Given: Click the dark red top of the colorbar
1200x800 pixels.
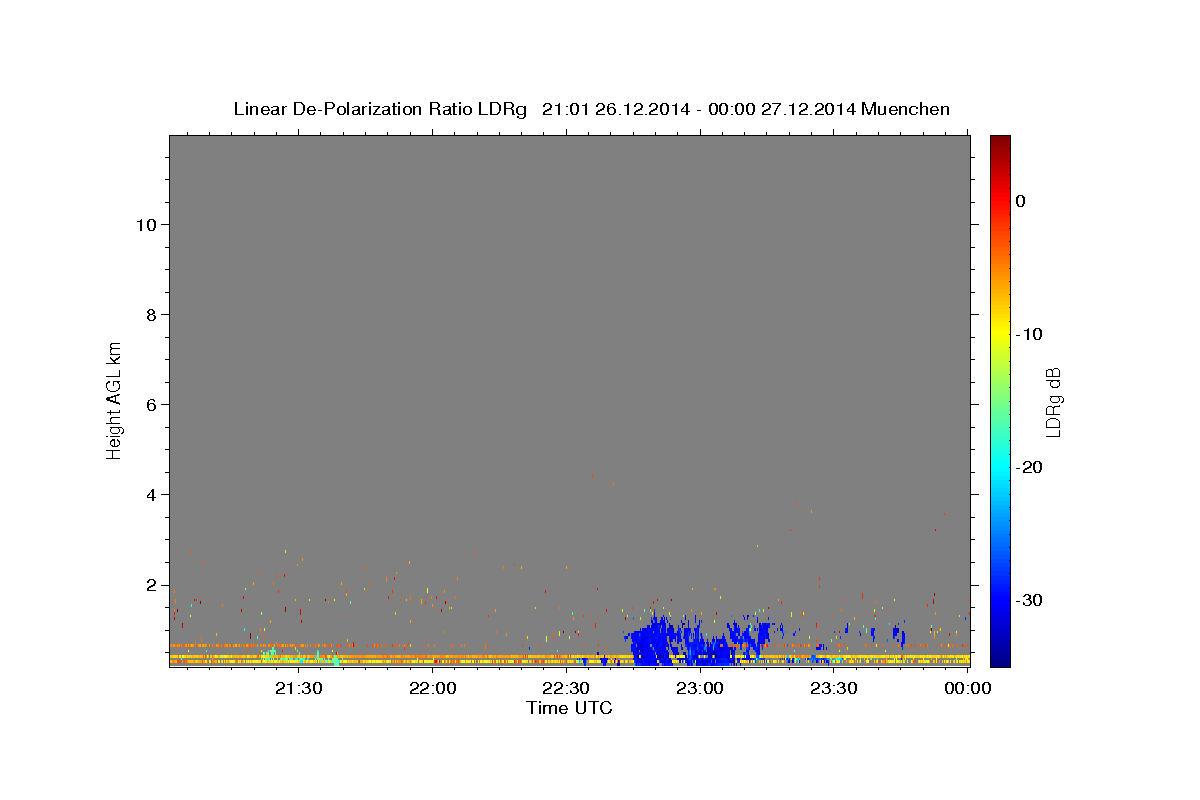Looking at the screenshot, I should (x=1000, y=142).
